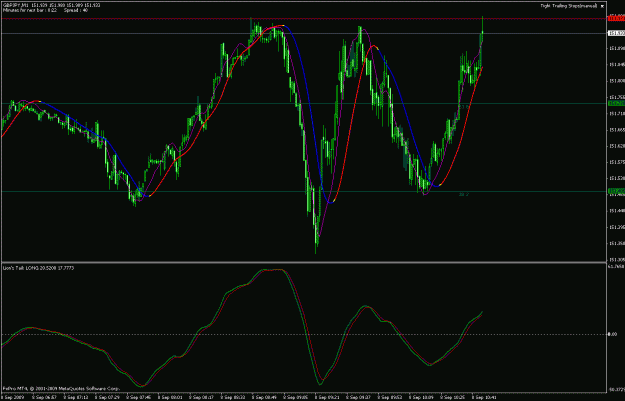
Task: Click the Lion's Tail LONG indicator label
Action: point(38,268)
